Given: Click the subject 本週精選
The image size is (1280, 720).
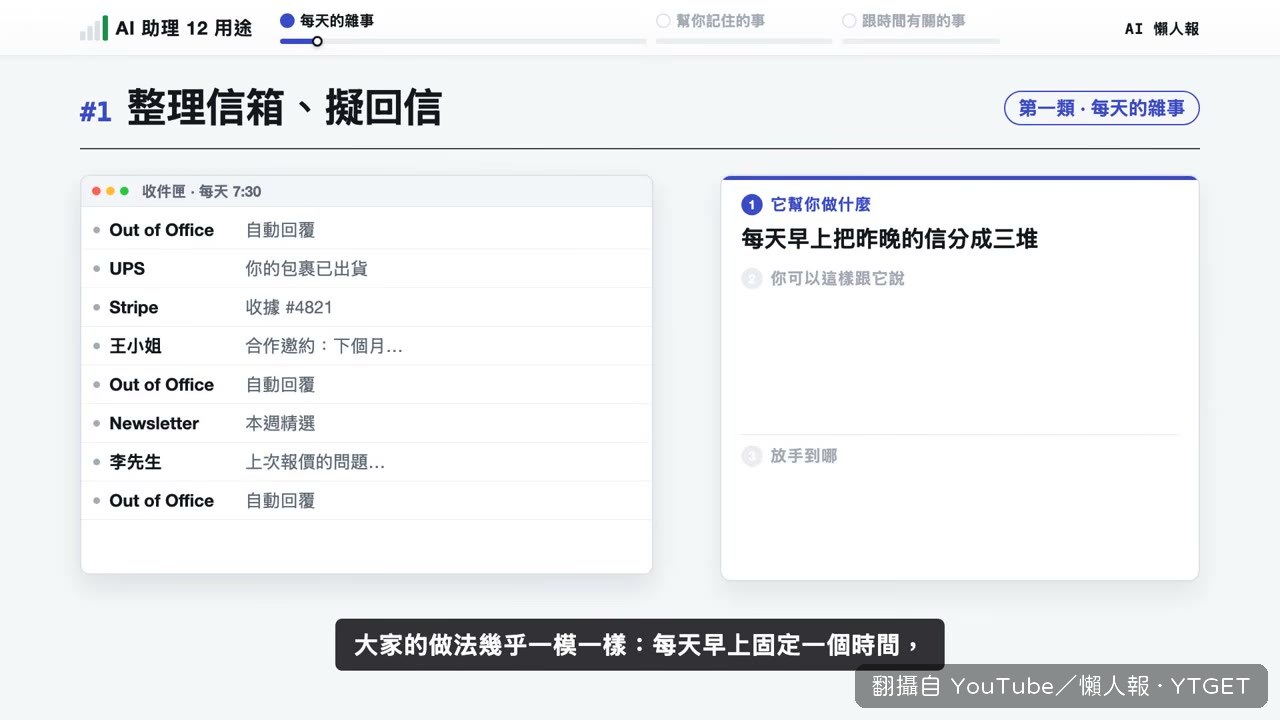Looking at the screenshot, I should 281,424.
